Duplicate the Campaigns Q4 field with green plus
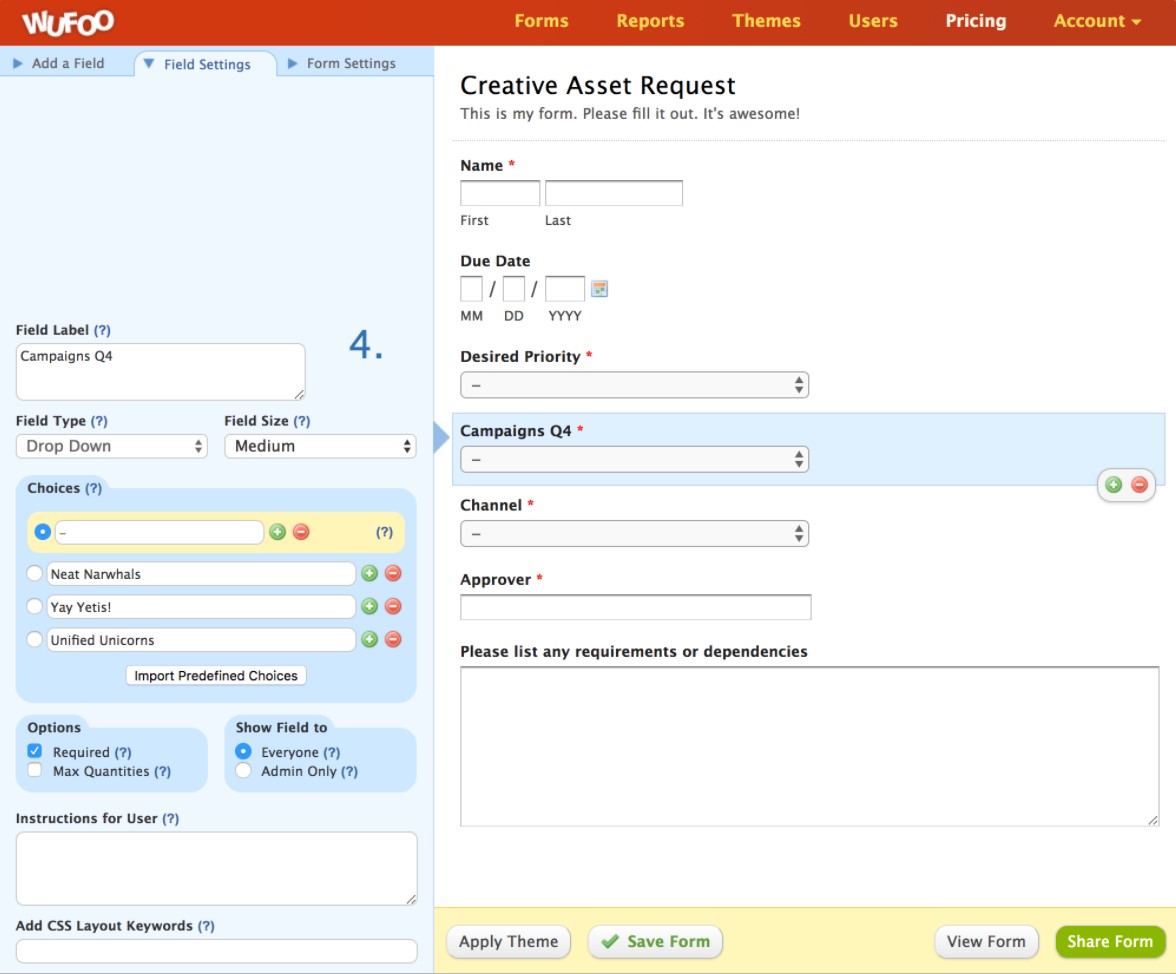1176x974 pixels. point(1113,485)
